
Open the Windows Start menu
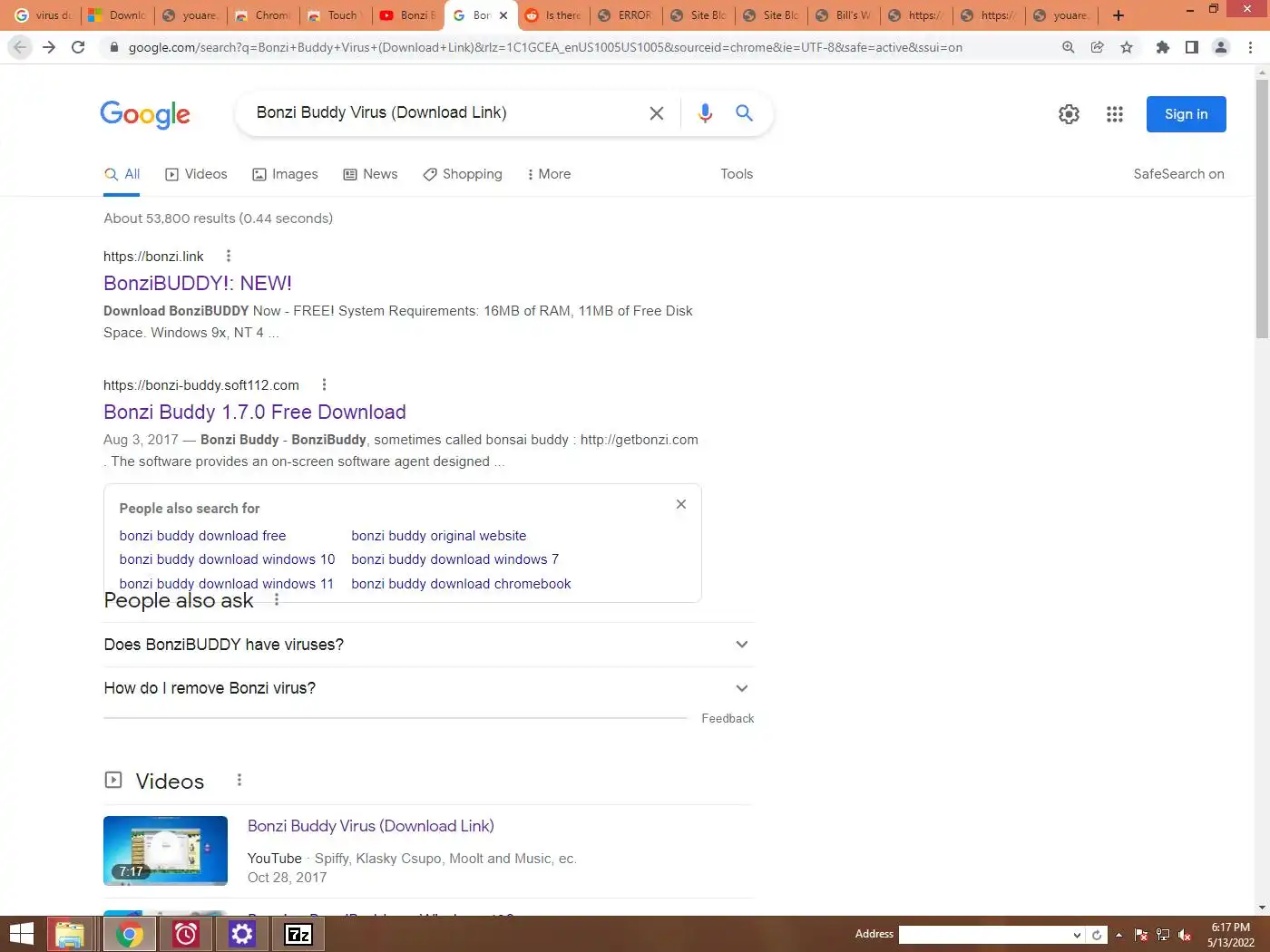(20, 934)
